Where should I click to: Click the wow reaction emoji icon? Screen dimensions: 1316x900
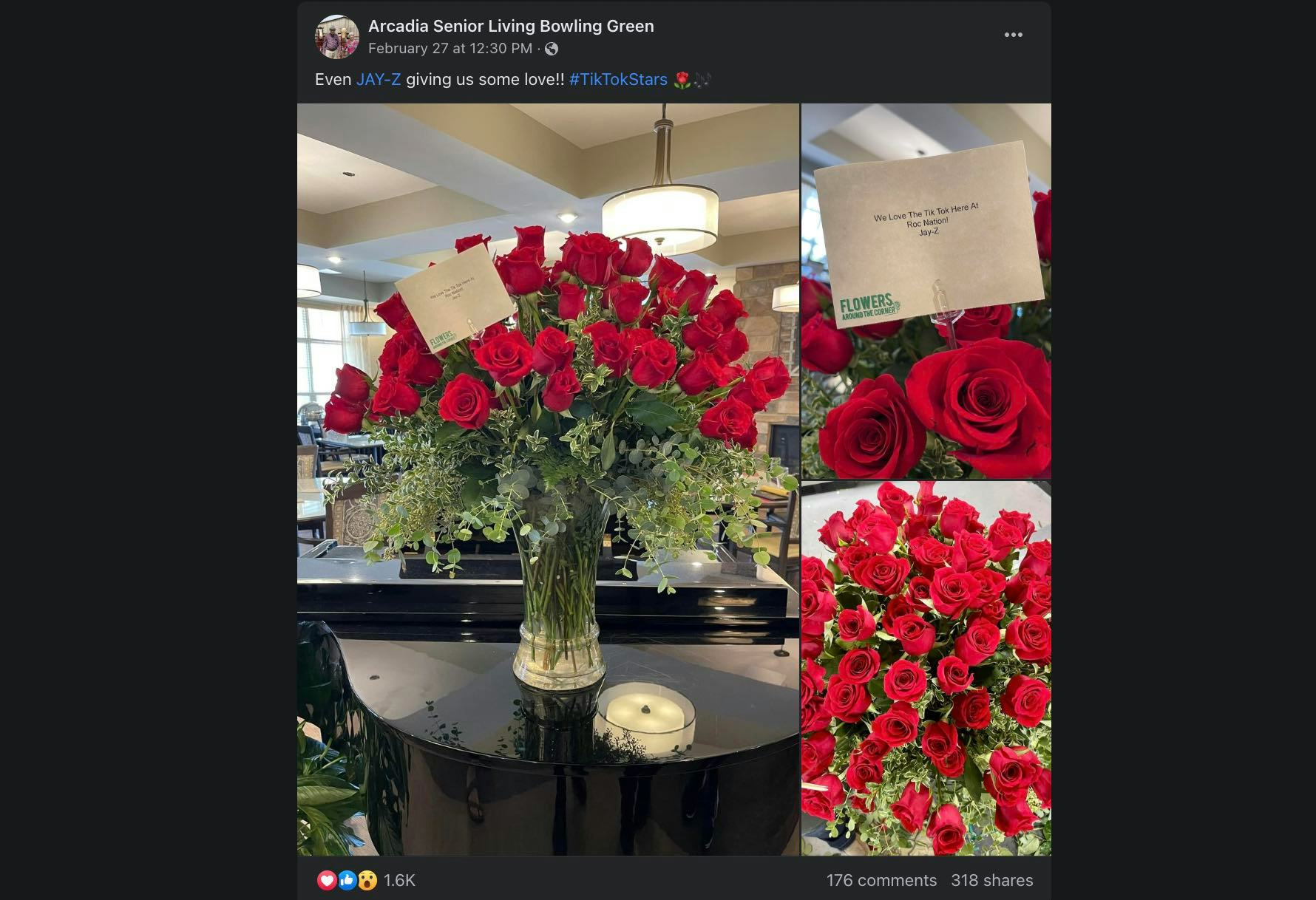tap(367, 880)
